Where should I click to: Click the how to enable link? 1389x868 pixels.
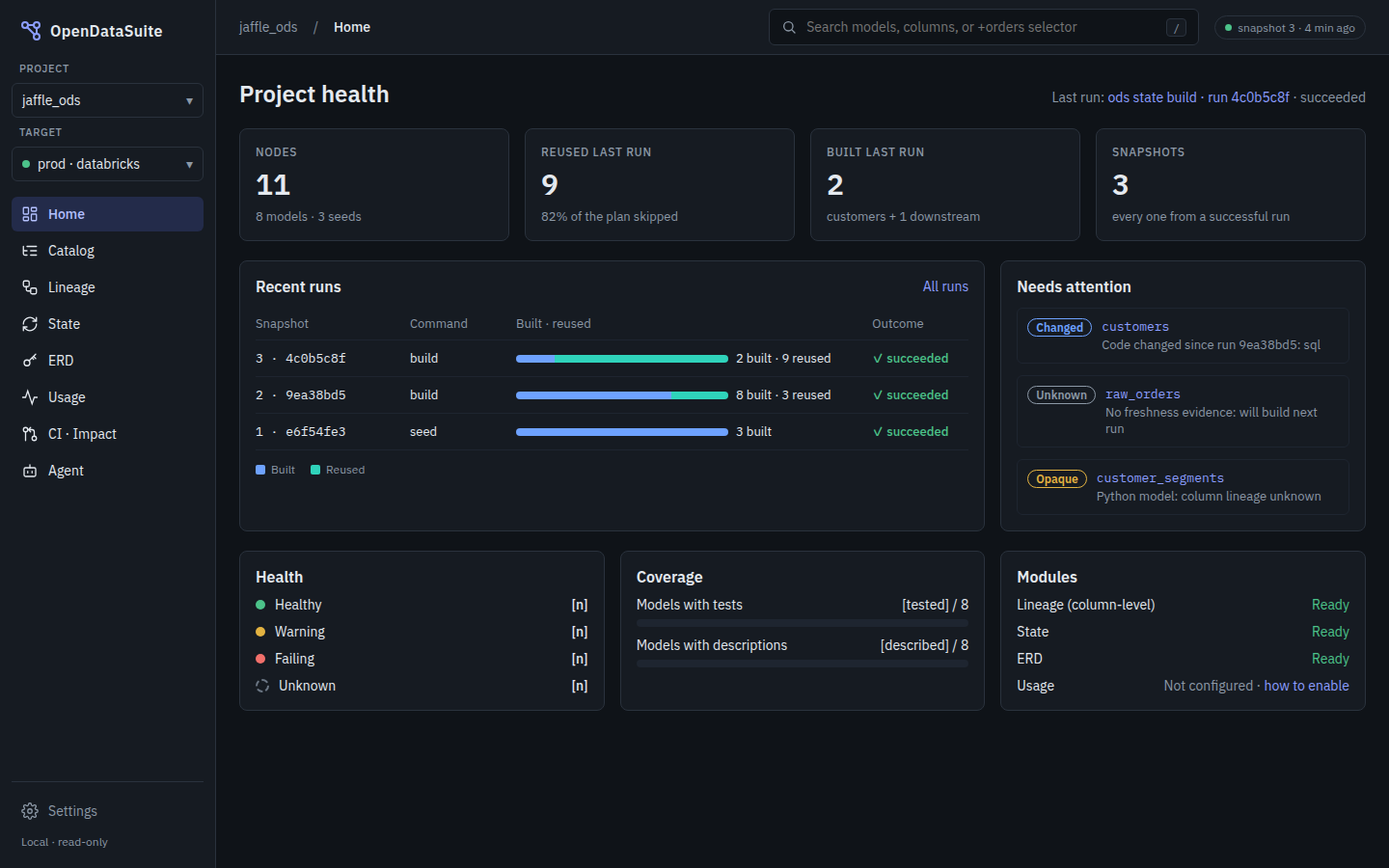pyautogui.click(x=1306, y=686)
